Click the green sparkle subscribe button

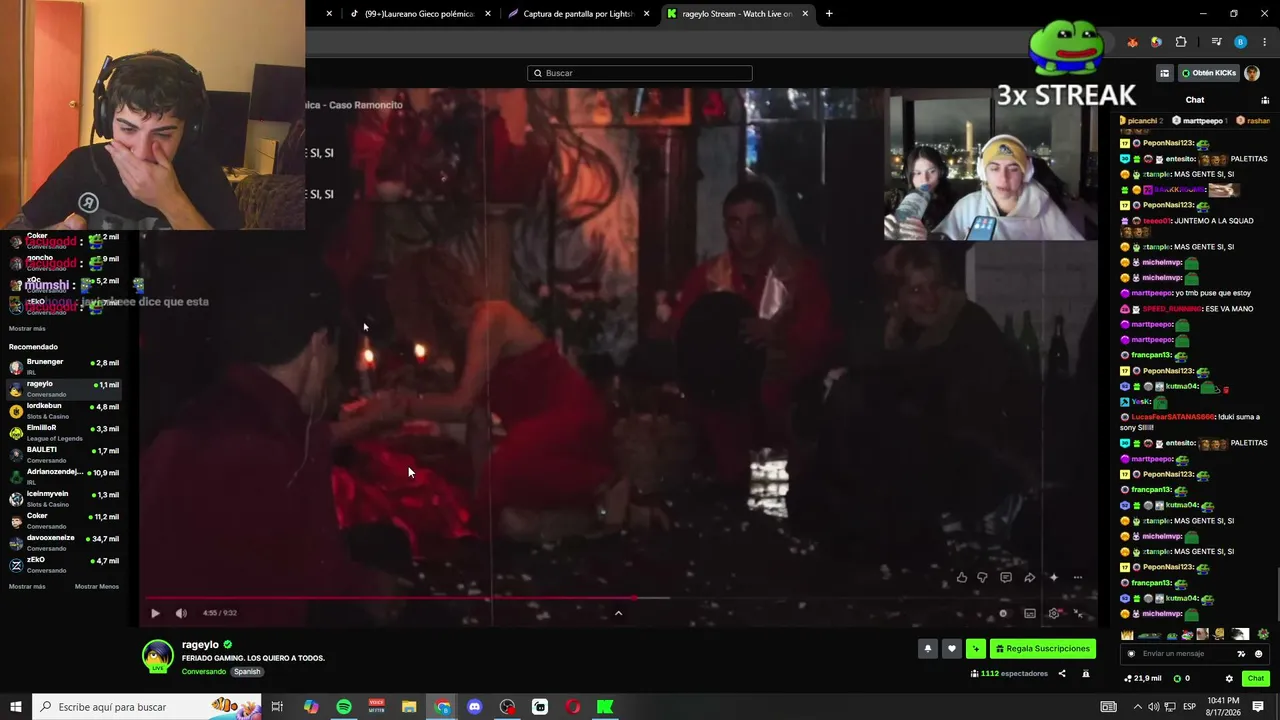[975, 648]
